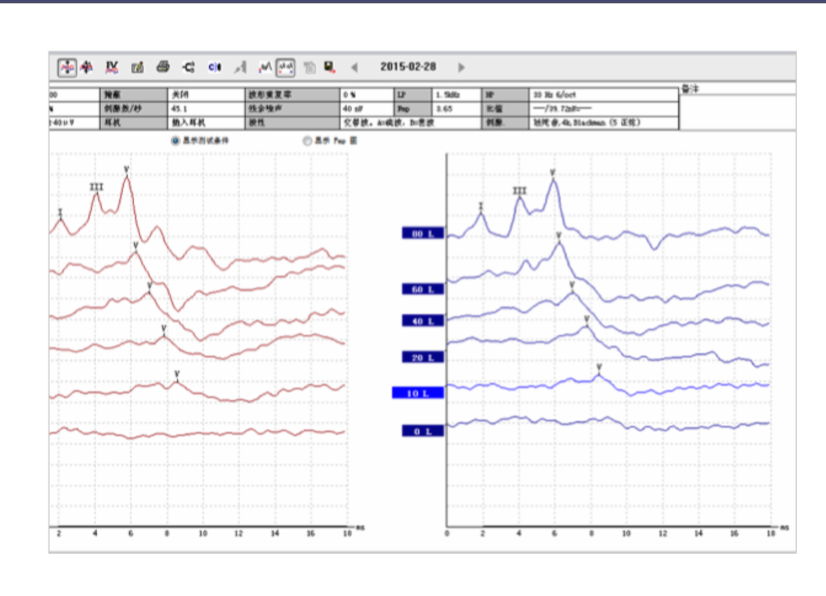
Task: Select the 80 L intensity label
Action: [423, 233]
